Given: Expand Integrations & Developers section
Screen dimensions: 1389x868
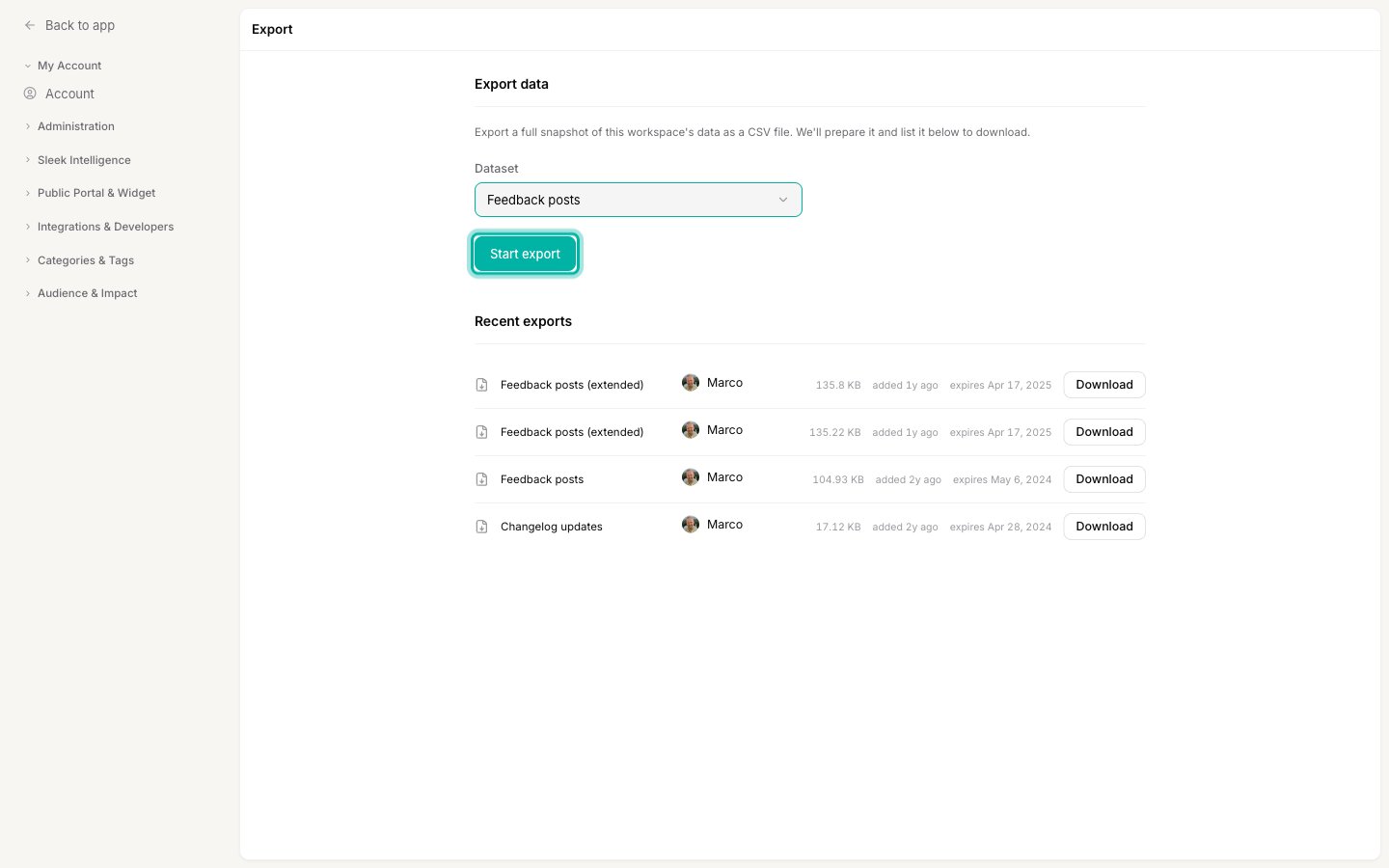Looking at the screenshot, I should coord(98,227).
